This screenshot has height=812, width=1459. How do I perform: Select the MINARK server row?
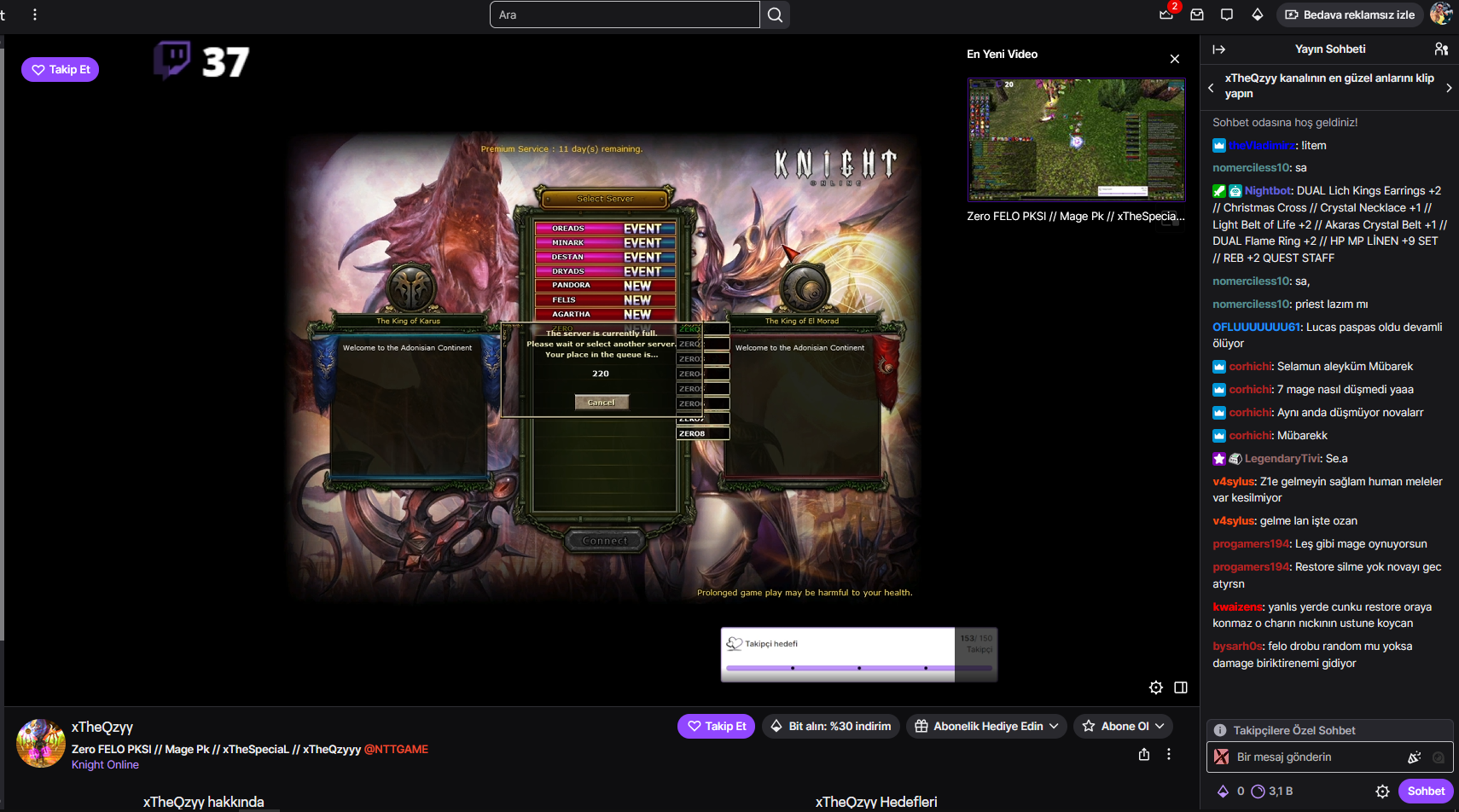(x=605, y=243)
